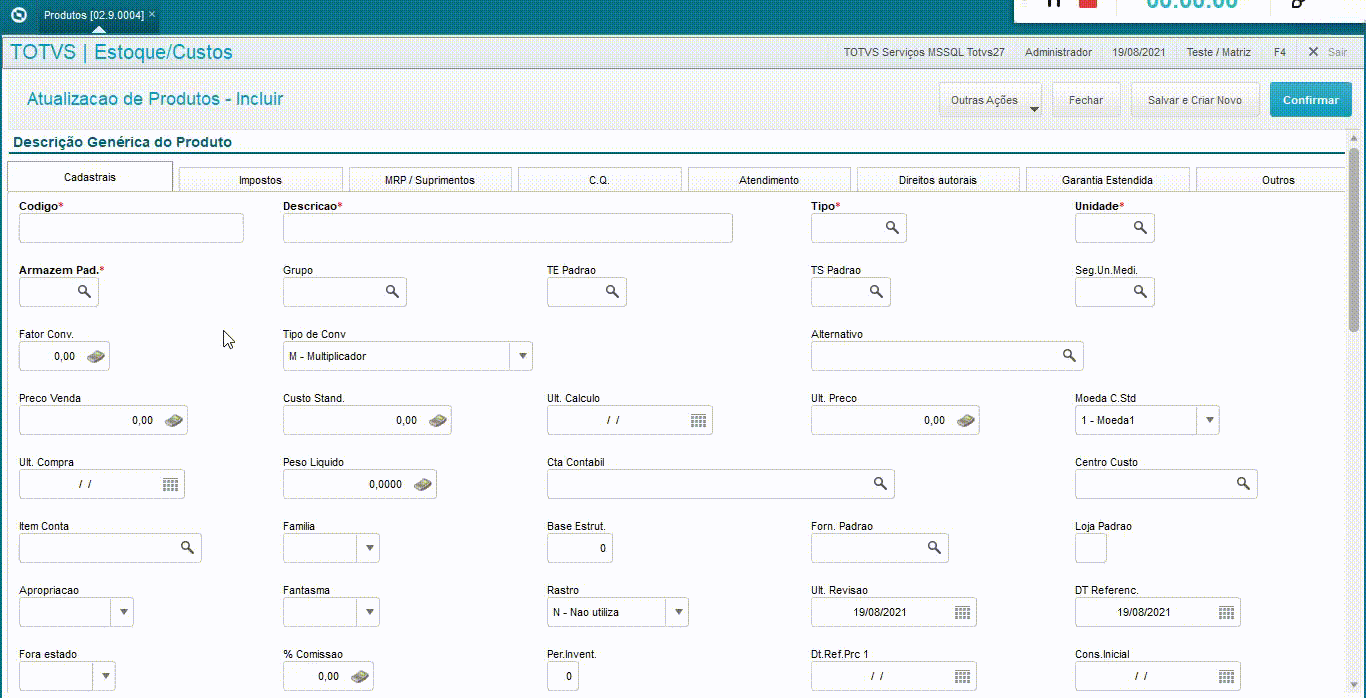Screen dimensions: 1366x698
Task: Click the Teste / Matriz company label
Action: [1218, 52]
